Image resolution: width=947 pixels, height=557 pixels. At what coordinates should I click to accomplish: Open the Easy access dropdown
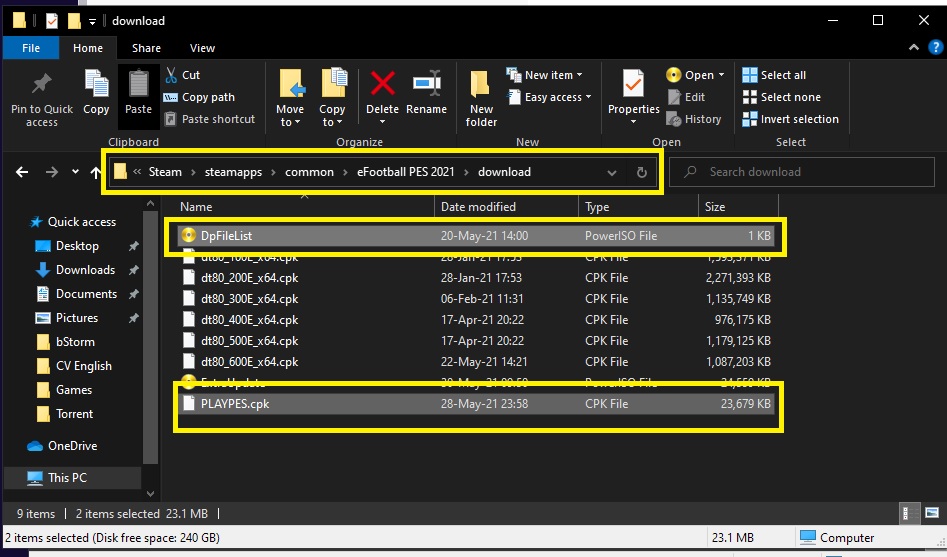550,97
